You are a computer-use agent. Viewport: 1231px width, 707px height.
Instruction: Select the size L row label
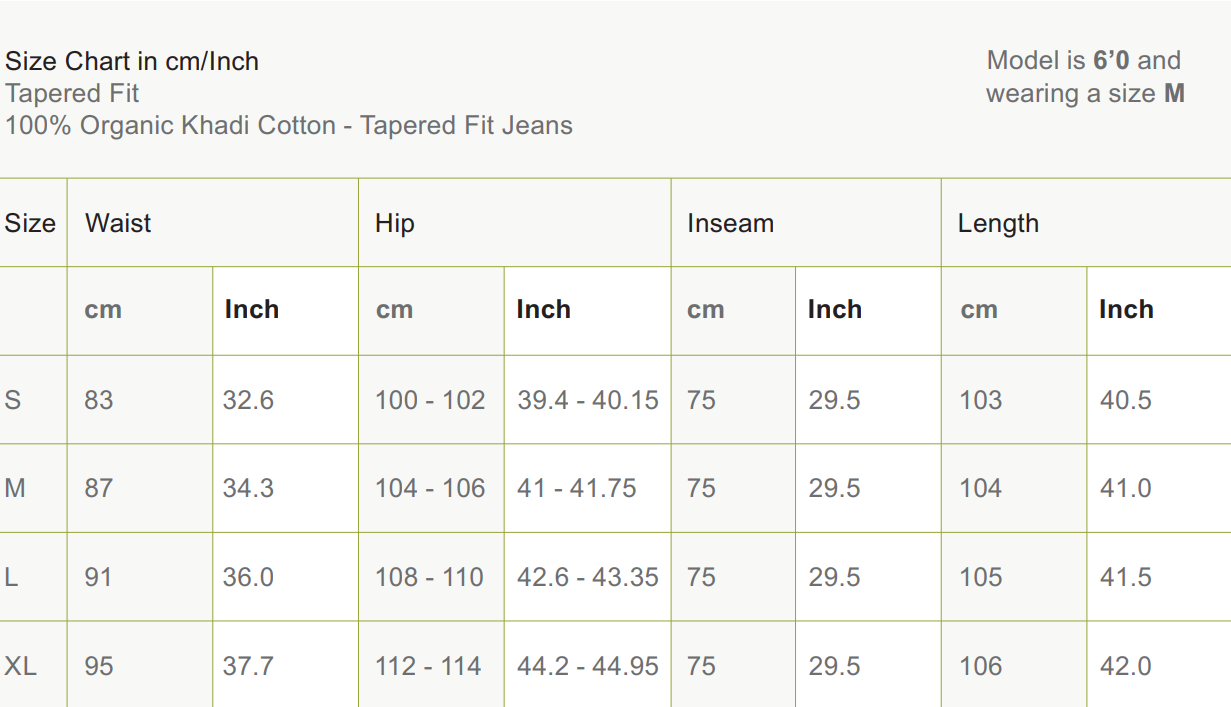click(x=11, y=577)
